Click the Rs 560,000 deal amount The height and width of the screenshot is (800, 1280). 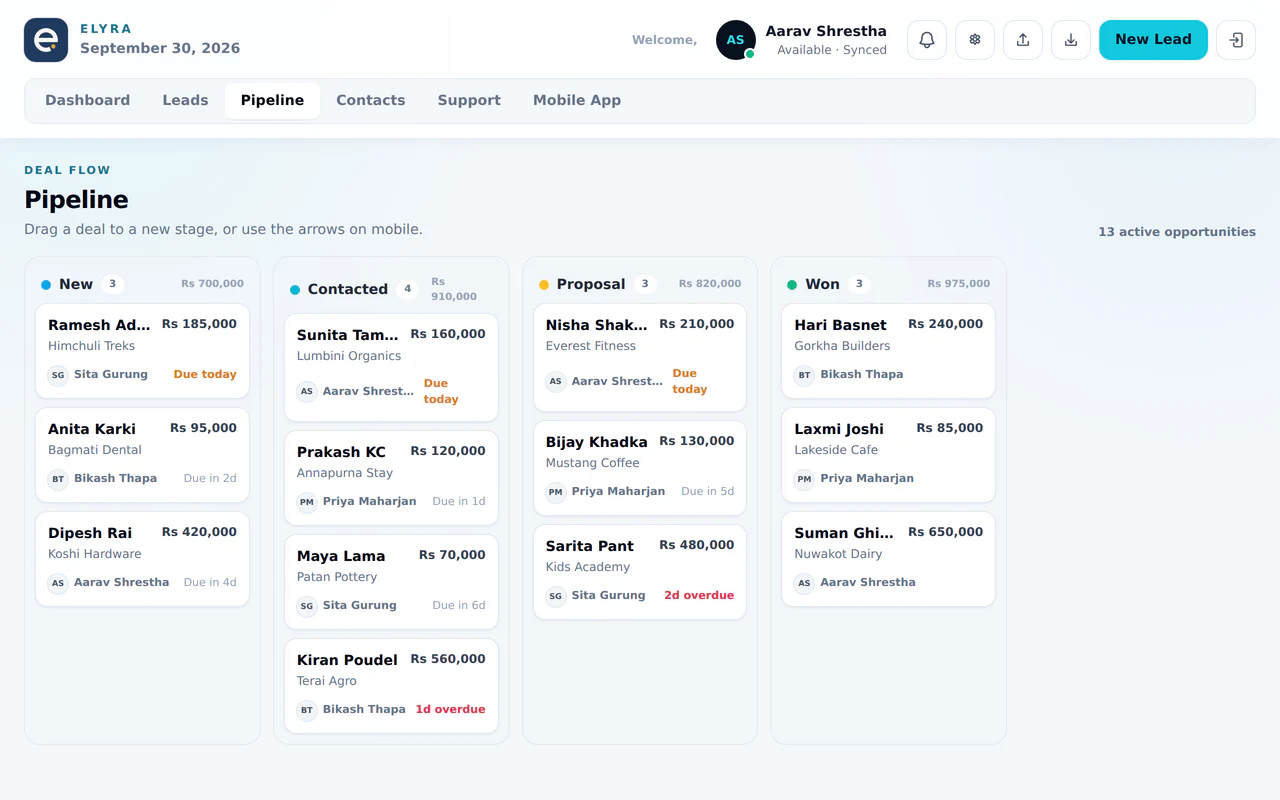[448, 659]
